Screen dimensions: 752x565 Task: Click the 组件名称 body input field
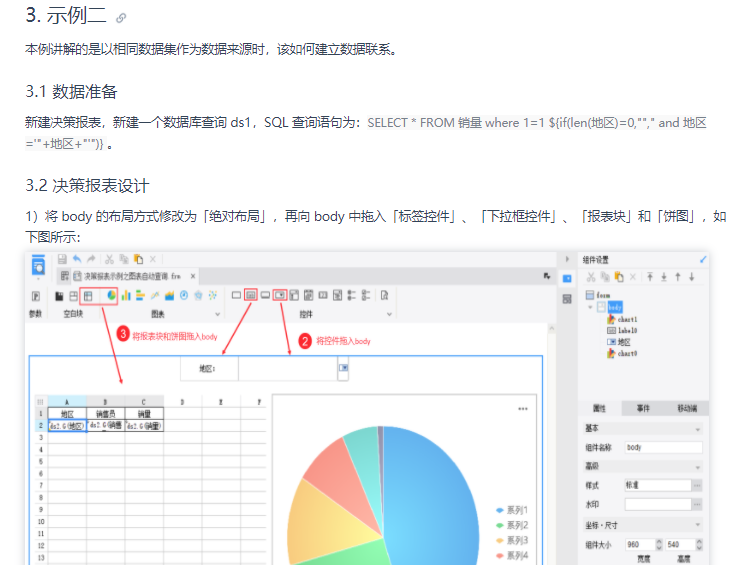(663, 447)
